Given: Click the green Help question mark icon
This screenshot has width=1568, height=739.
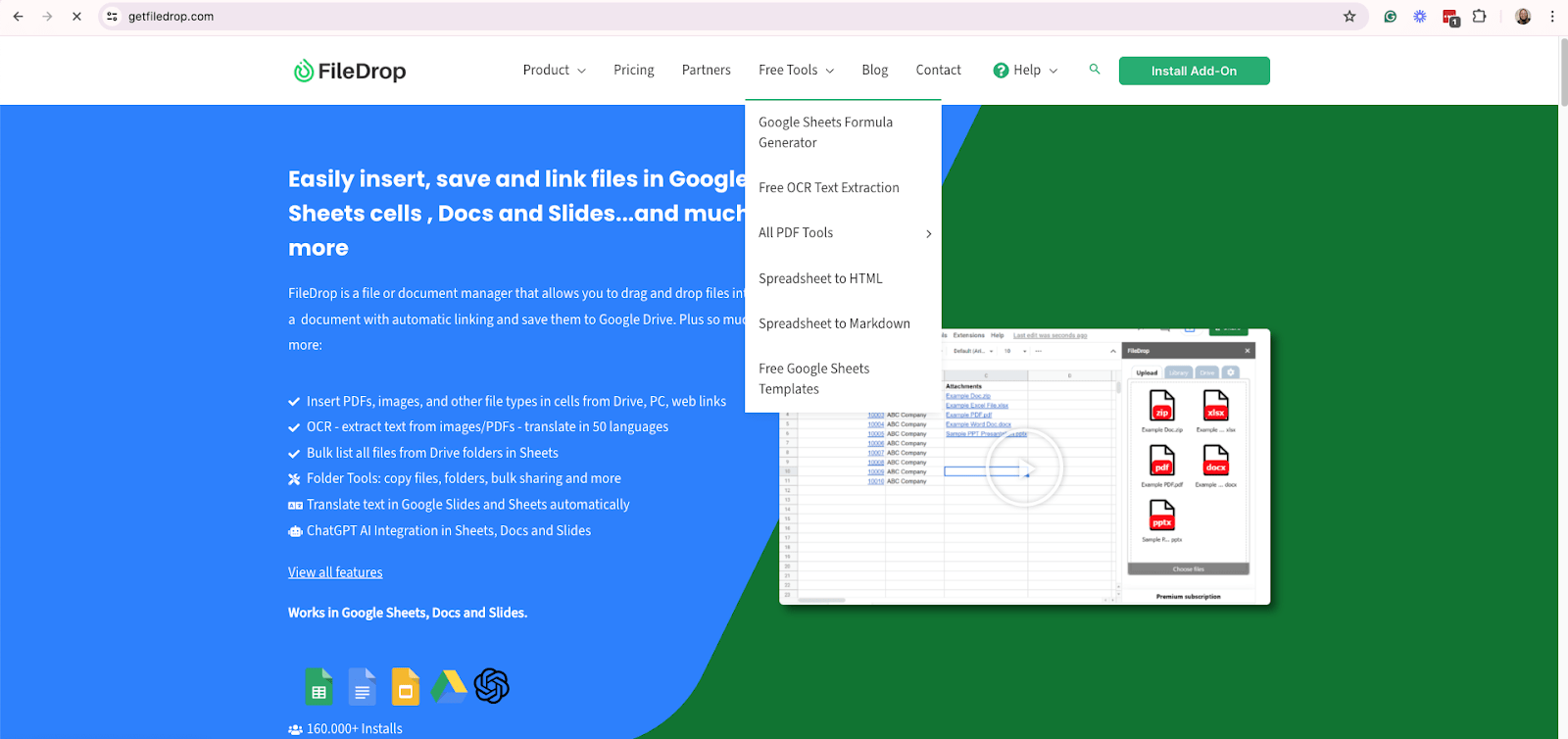Looking at the screenshot, I should [x=1001, y=71].
